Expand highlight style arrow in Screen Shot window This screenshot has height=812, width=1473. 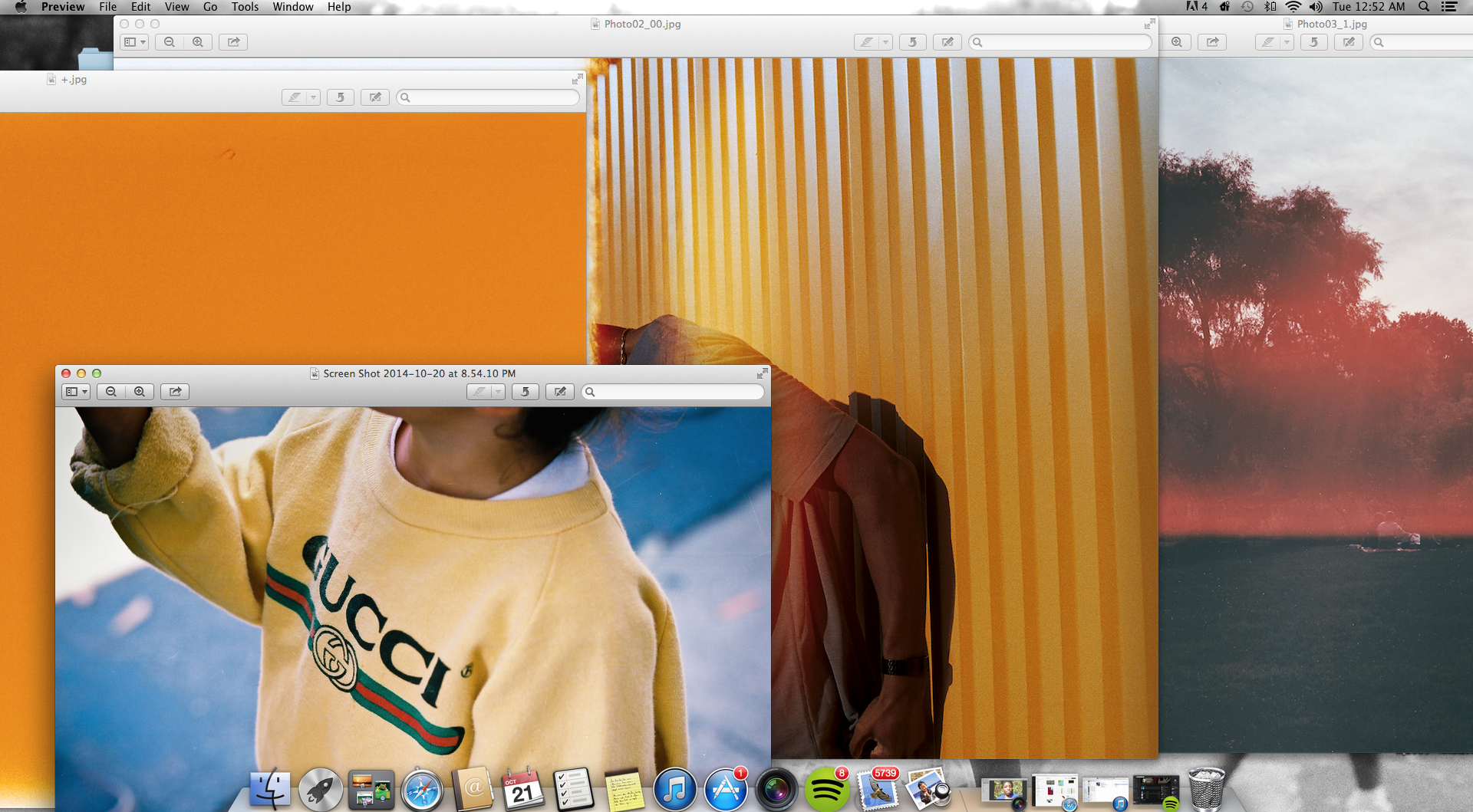[x=499, y=392]
